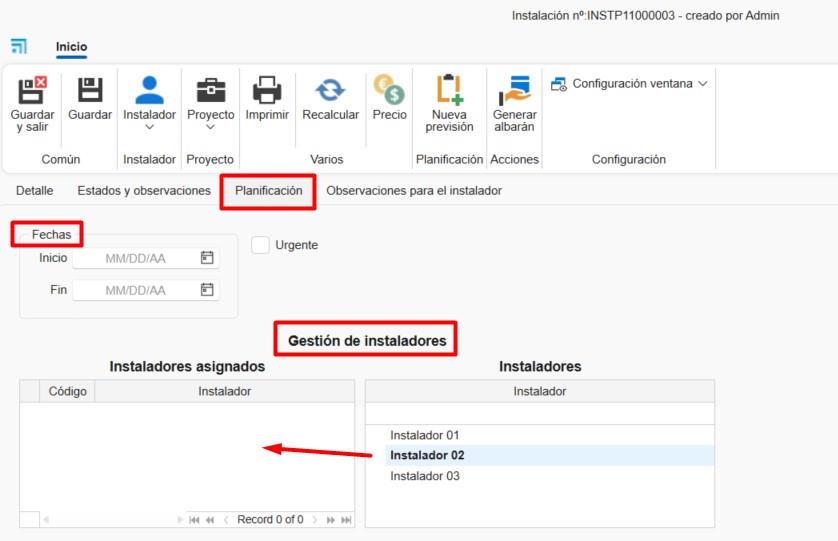Open Estados y observaciones tab
This screenshot has width=838, height=541.
coord(144,190)
